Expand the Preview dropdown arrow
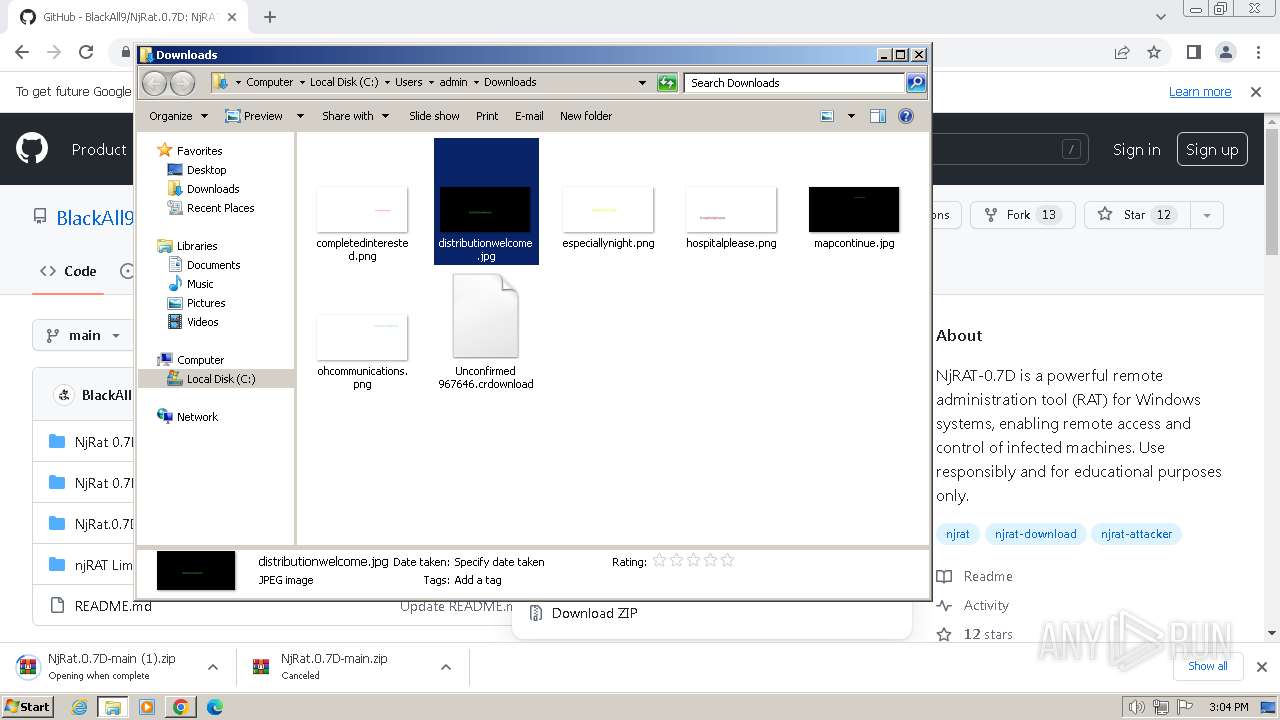This screenshot has height=720, width=1280. [299, 116]
